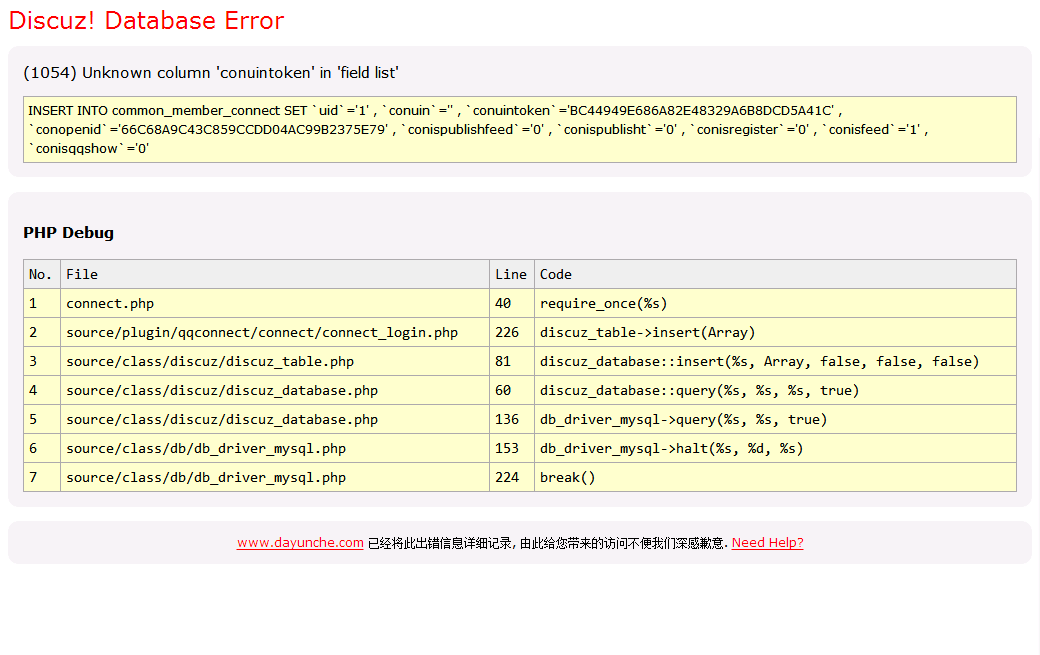This screenshot has height=655, width=1040.
Task: Click line number 226 cell
Action: pos(512,333)
